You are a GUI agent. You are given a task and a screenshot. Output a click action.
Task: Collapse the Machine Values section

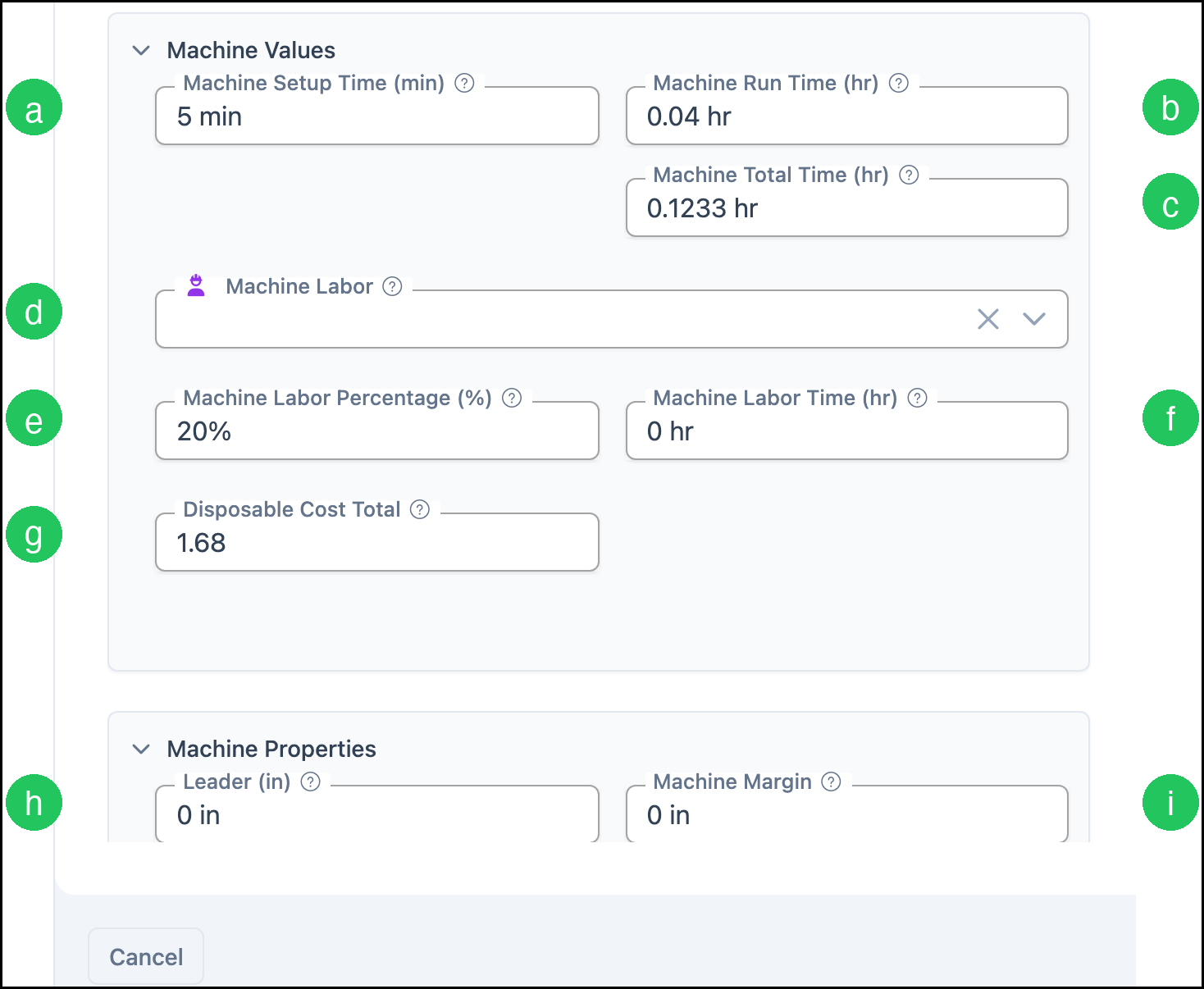tap(141, 51)
